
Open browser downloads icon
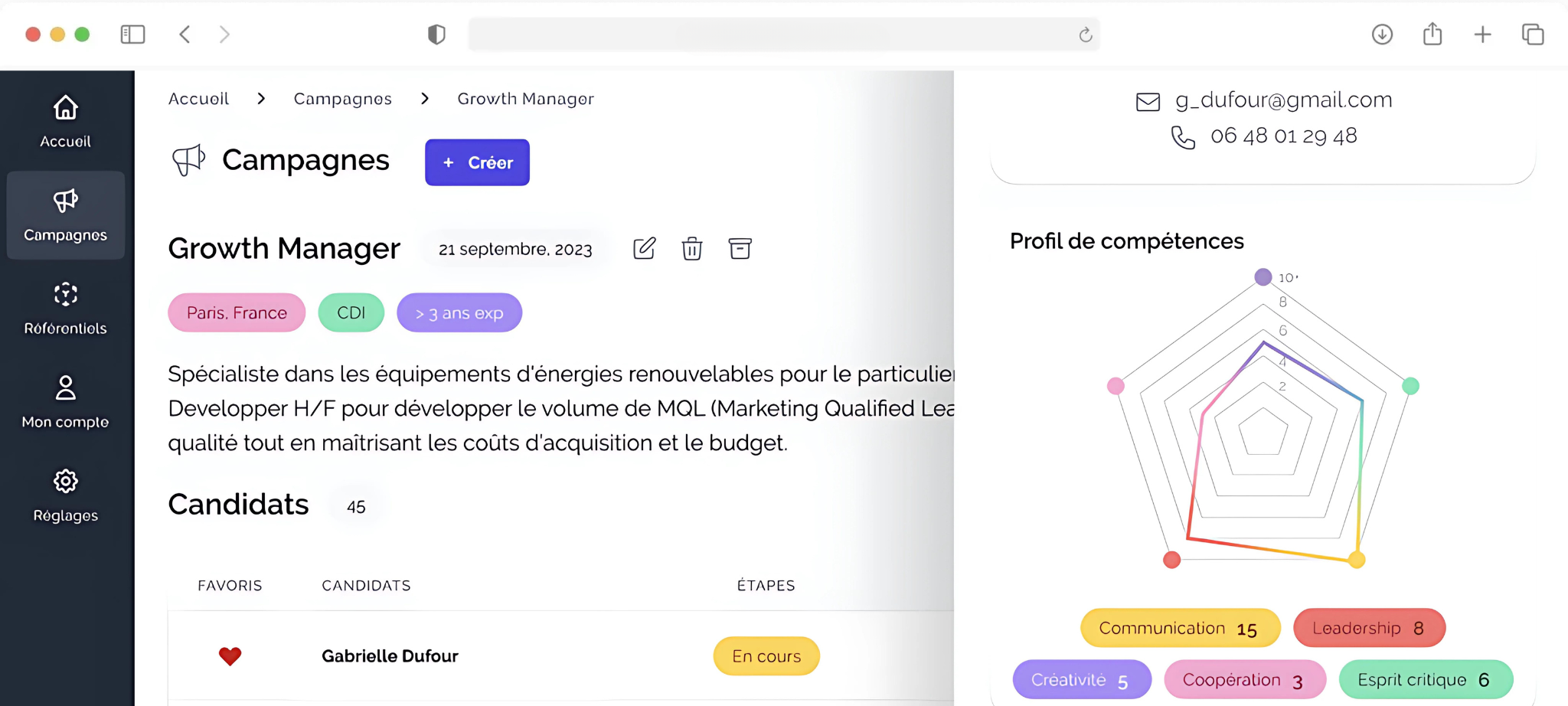1382,34
